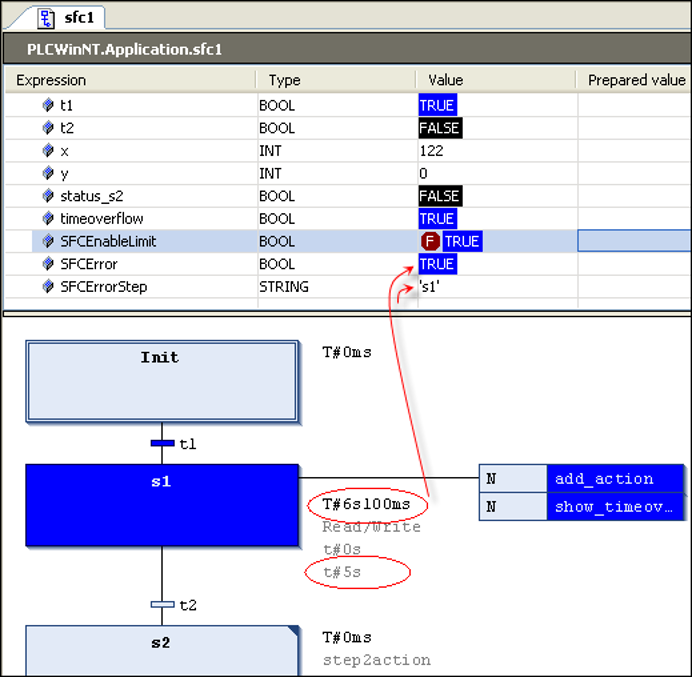
Task: Select the x variable value 122
Action: click(432, 151)
